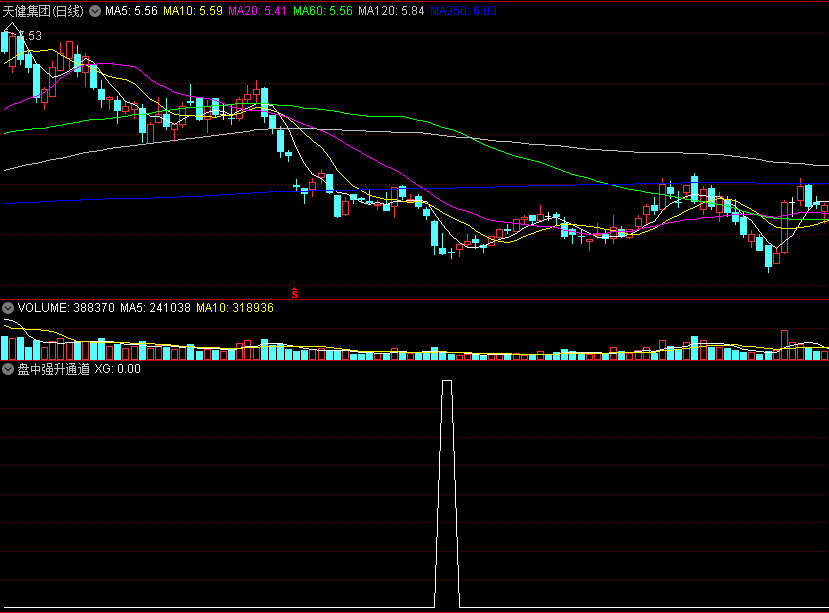Click the 天健集团(日线) stock title
The width and height of the screenshot is (829, 613).
tap(43, 11)
